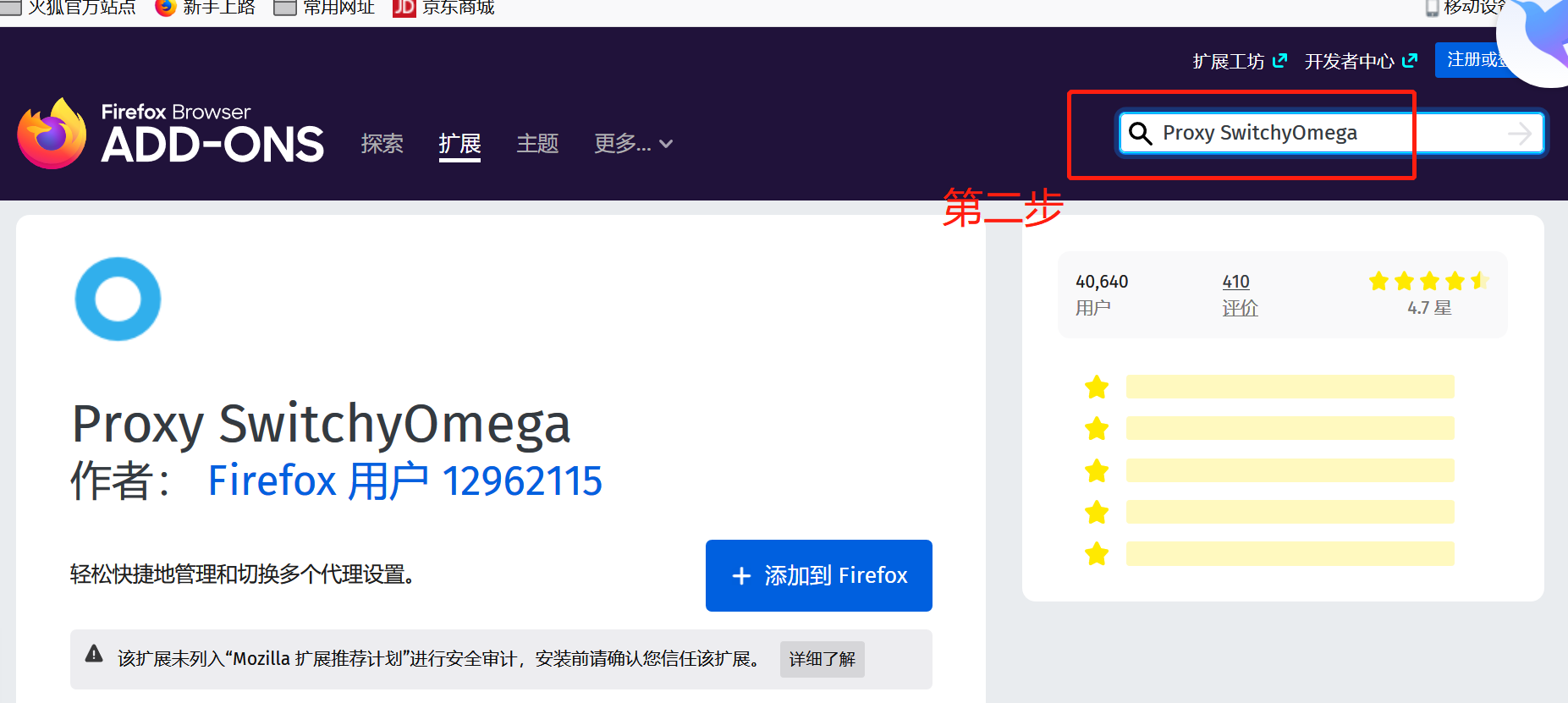Screen dimensions: 1568x703
Task: Click the Proxy SwitchyOmega extension icon
Action: [x=118, y=299]
